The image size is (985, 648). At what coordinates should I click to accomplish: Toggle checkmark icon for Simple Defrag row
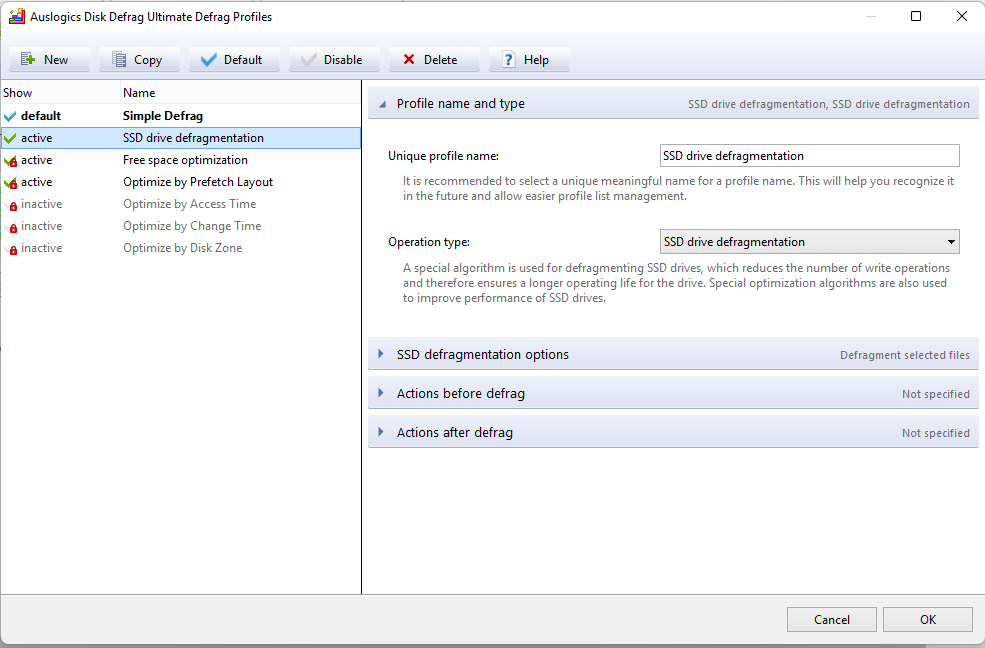pyautogui.click(x=10, y=116)
